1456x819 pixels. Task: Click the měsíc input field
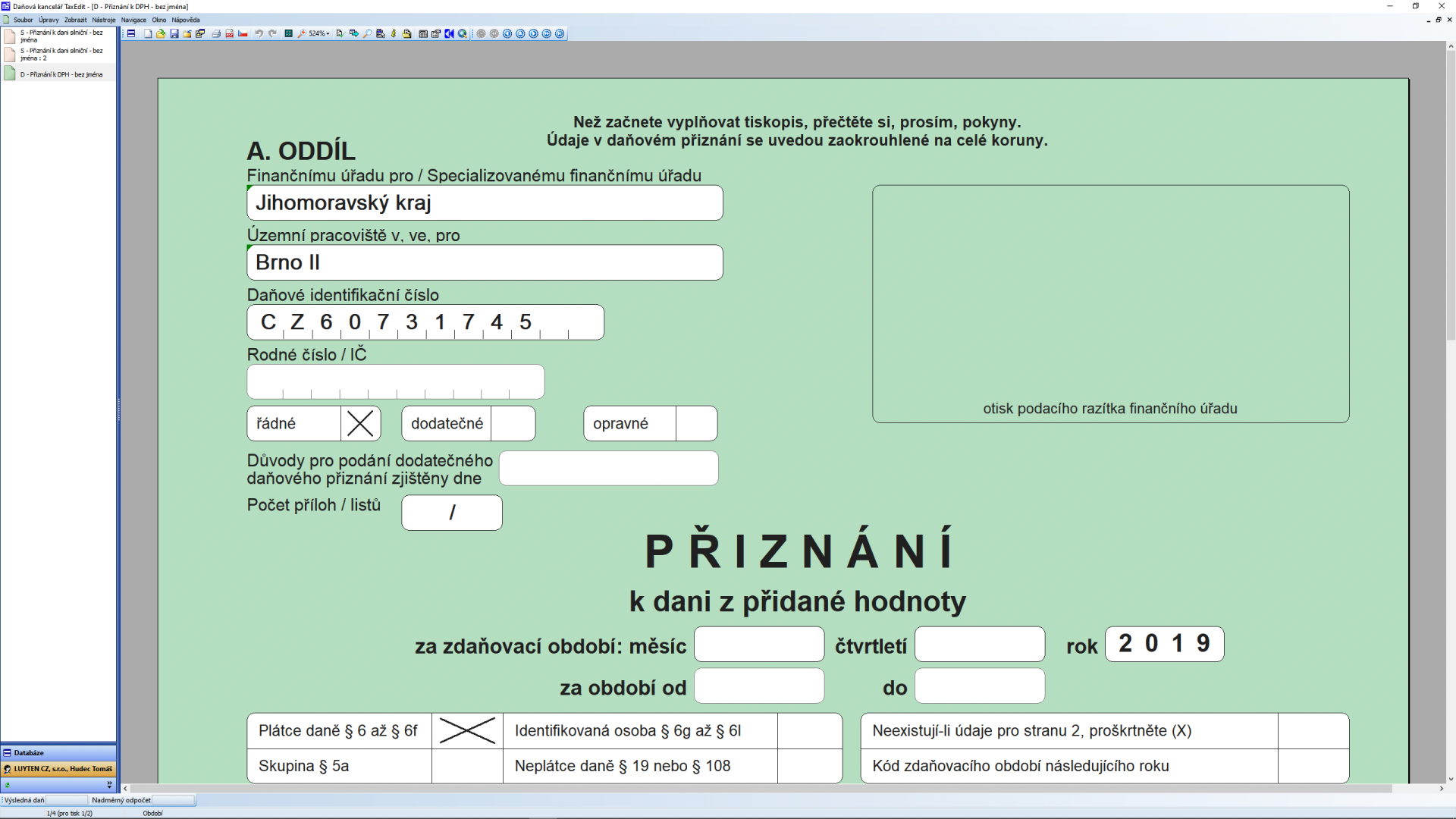tap(759, 644)
